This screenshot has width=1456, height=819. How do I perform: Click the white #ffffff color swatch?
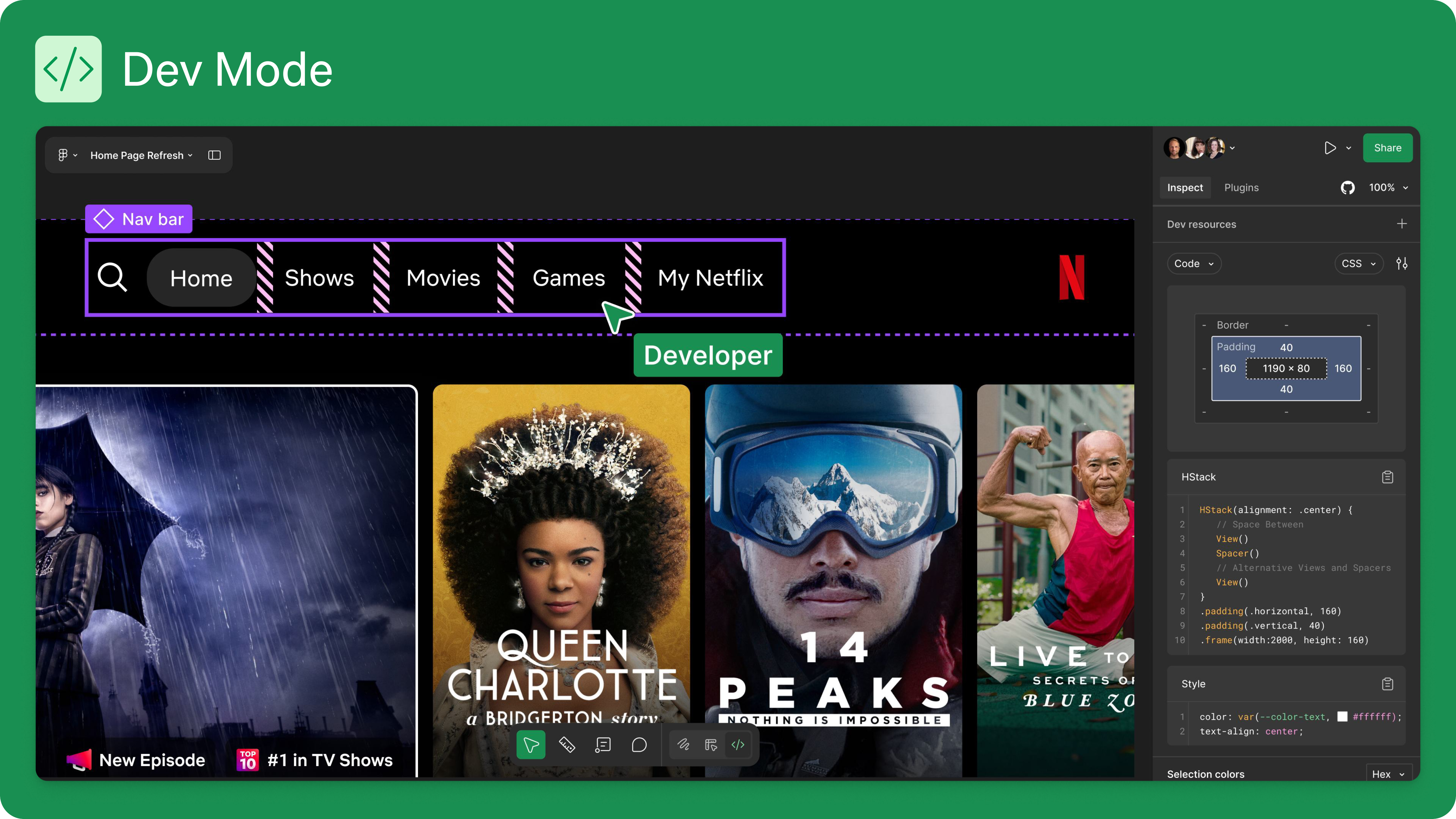(1342, 717)
